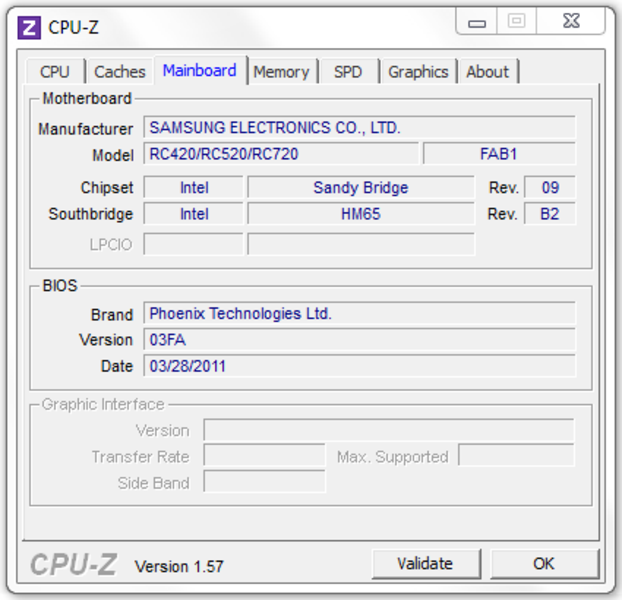Click the Validate button

point(426,564)
